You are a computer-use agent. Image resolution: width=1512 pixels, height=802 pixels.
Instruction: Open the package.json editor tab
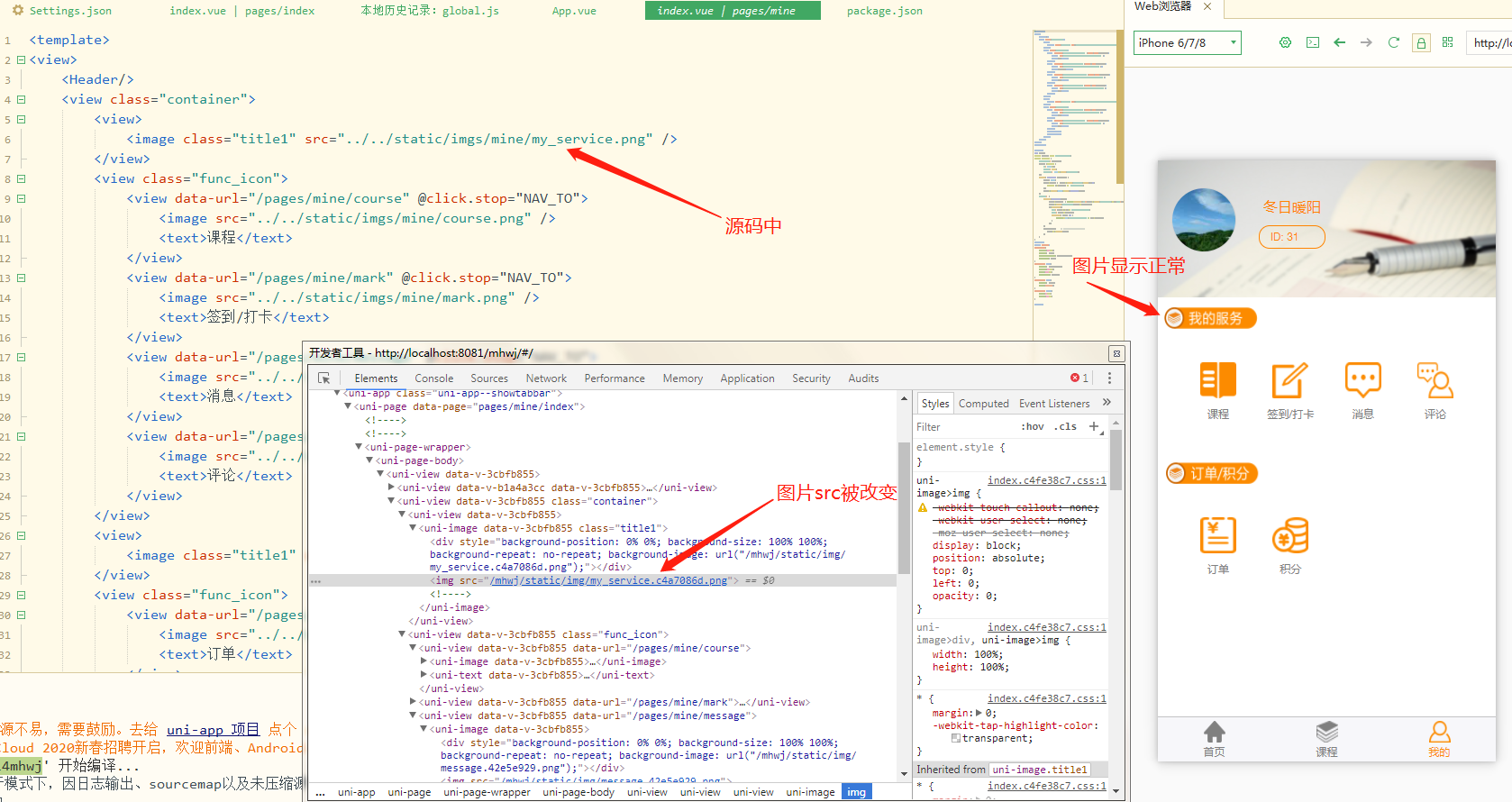point(884,11)
